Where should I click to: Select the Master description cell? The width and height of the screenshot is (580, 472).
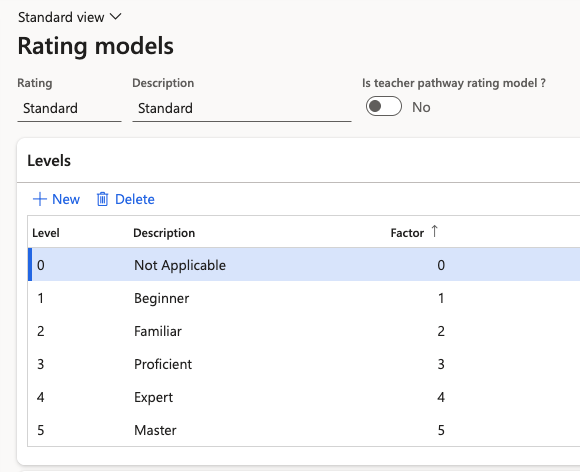click(x=155, y=430)
